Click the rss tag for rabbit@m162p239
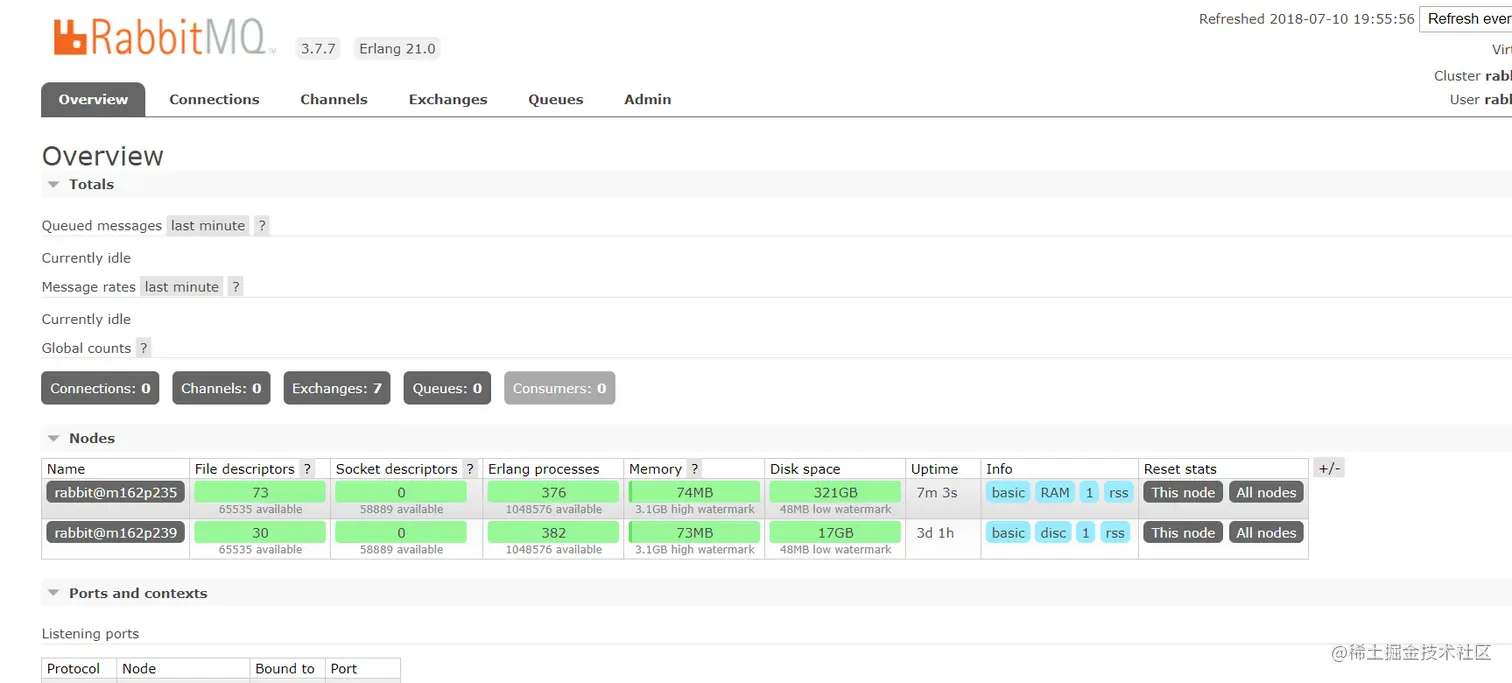The width and height of the screenshot is (1512, 683). pyautogui.click(x=1114, y=533)
